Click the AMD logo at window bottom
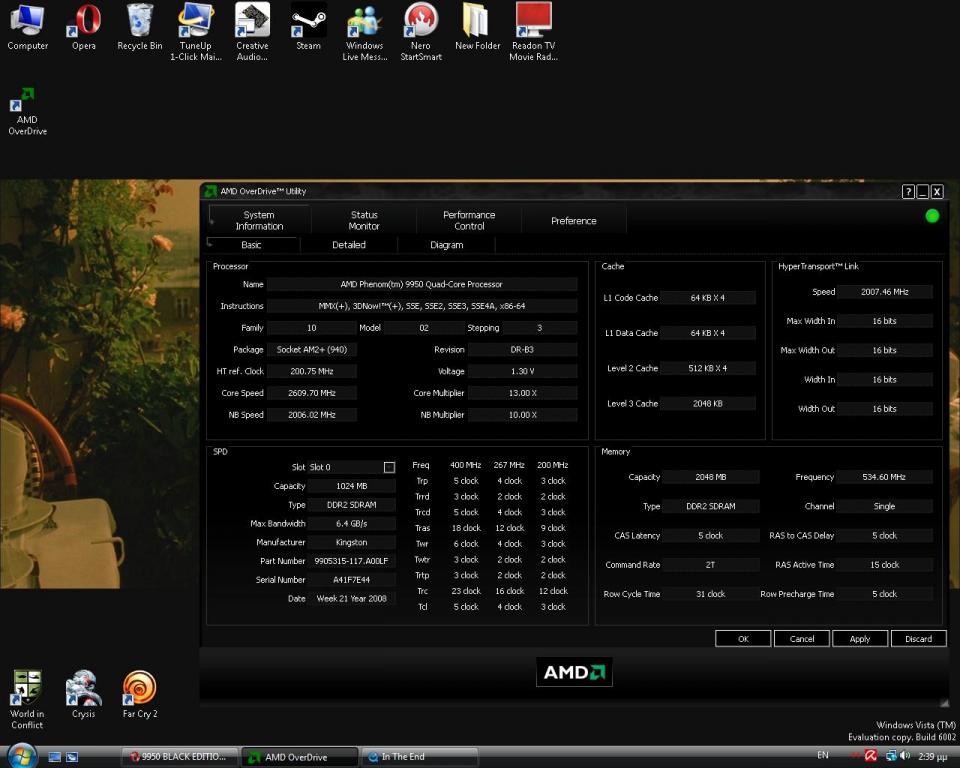 [x=574, y=672]
